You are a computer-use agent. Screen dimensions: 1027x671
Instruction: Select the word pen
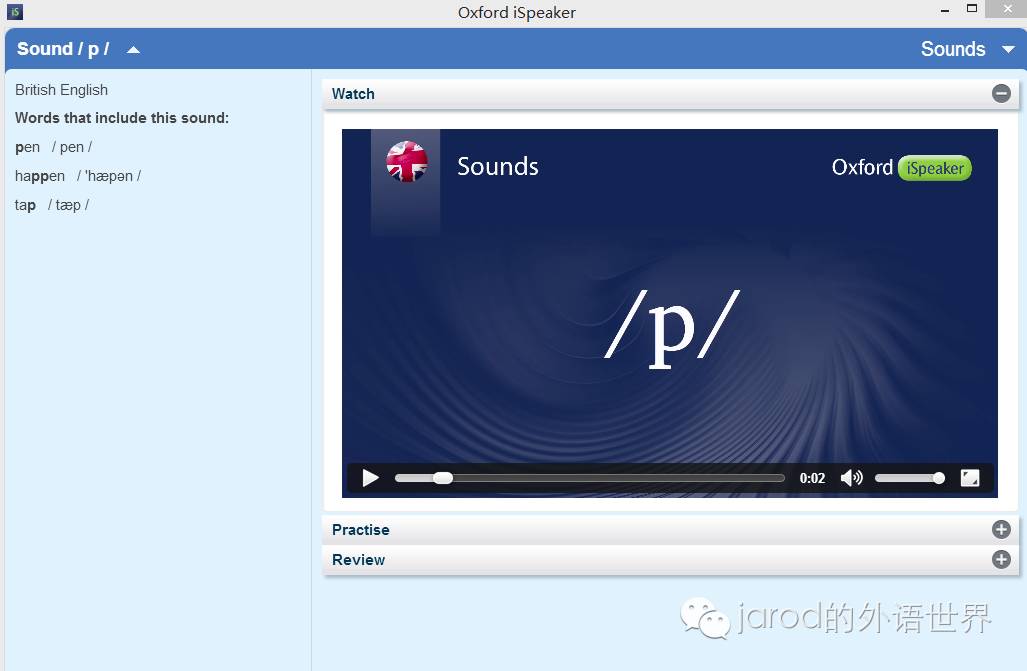(28, 147)
